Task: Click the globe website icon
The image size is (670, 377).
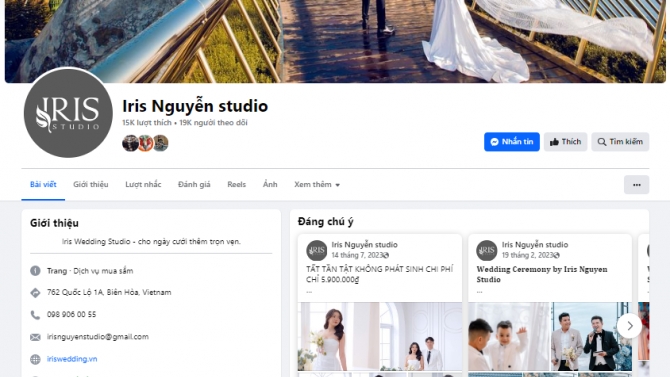Action: pyautogui.click(x=35, y=359)
